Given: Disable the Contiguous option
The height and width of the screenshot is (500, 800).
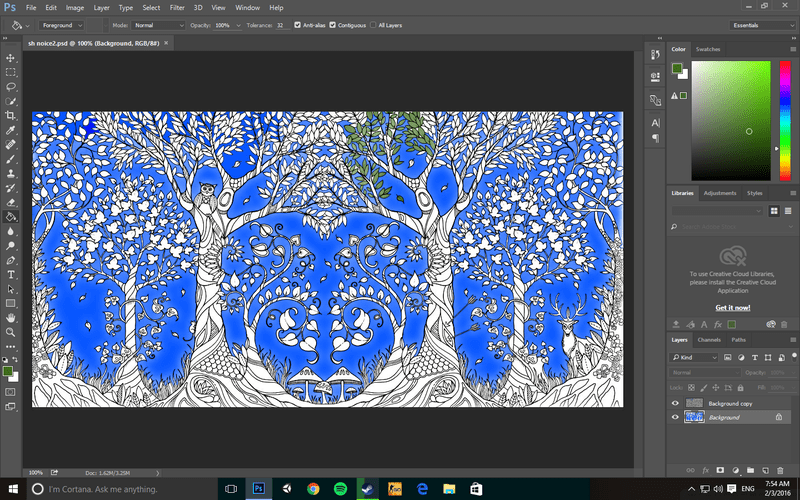Looking at the screenshot, I should 333,24.
